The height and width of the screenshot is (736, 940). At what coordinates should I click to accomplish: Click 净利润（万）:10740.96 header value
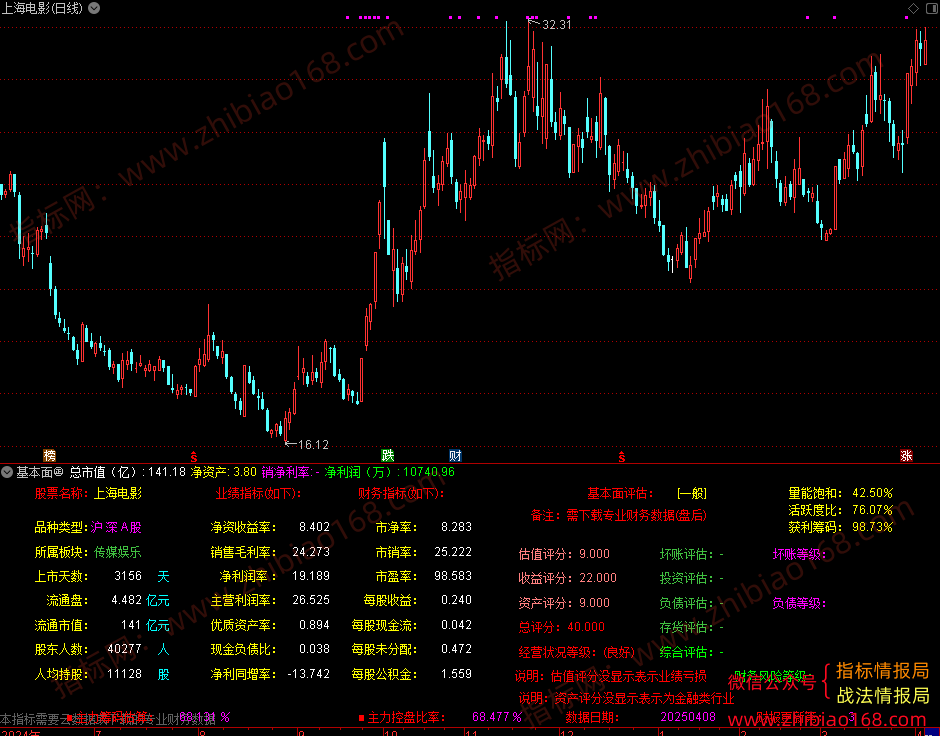pyautogui.click(x=390, y=472)
